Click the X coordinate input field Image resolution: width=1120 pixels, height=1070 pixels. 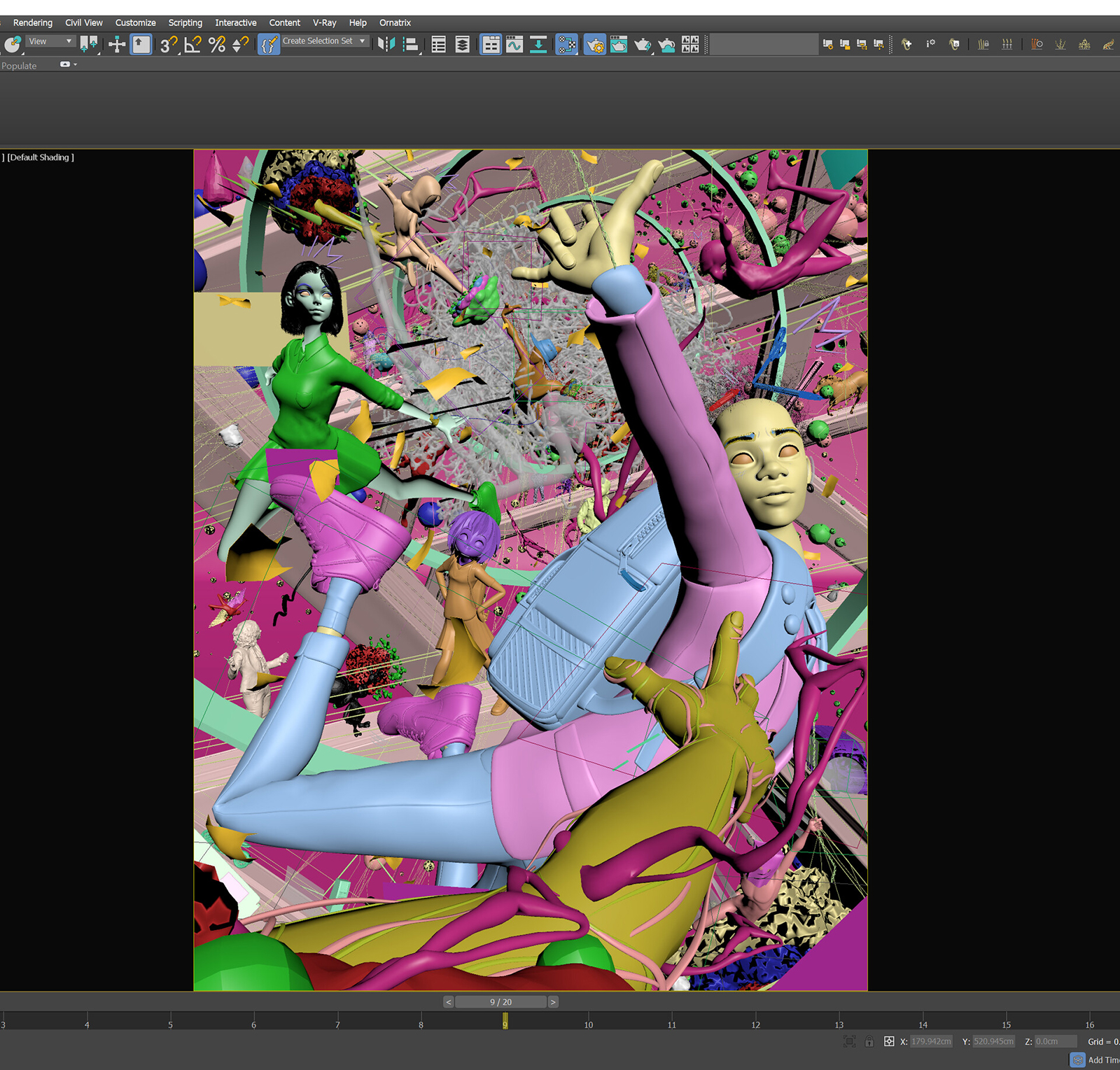931,1041
